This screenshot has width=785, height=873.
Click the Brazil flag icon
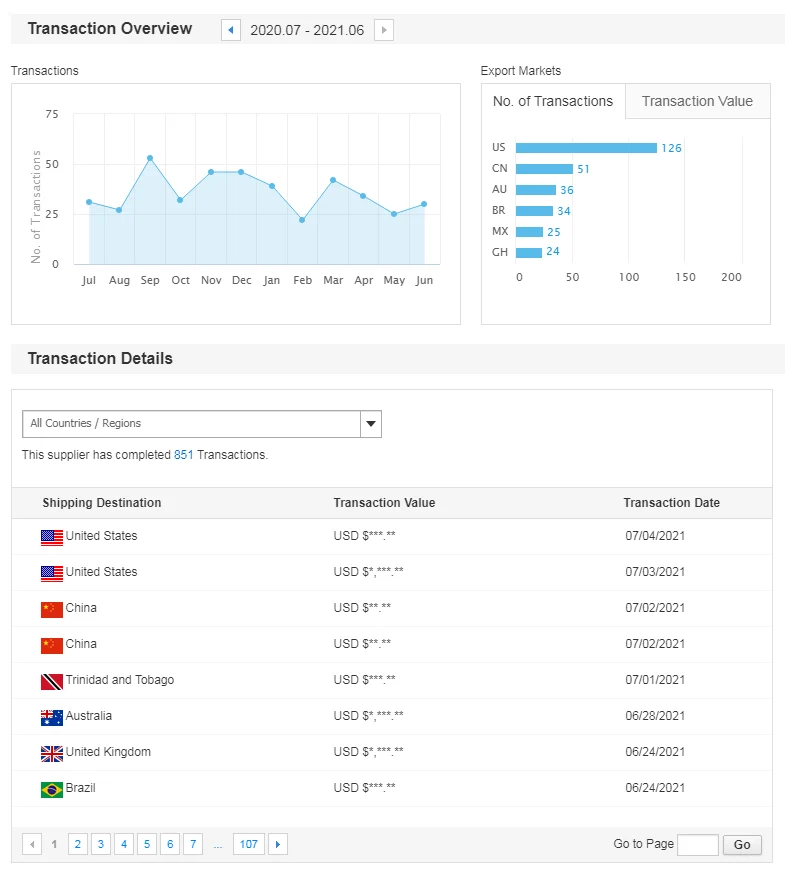point(52,789)
